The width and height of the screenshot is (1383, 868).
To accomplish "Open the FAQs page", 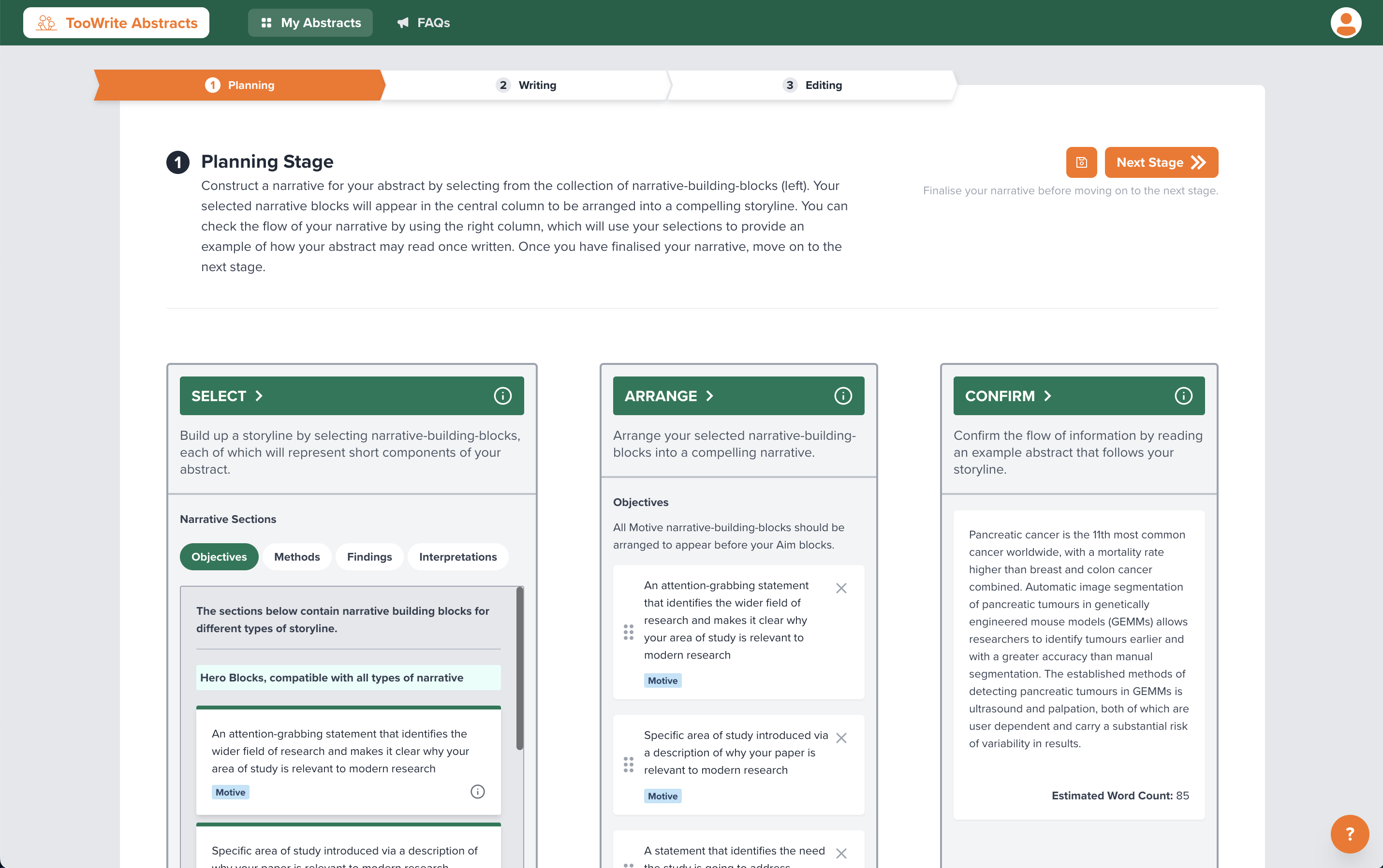I will point(423,23).
